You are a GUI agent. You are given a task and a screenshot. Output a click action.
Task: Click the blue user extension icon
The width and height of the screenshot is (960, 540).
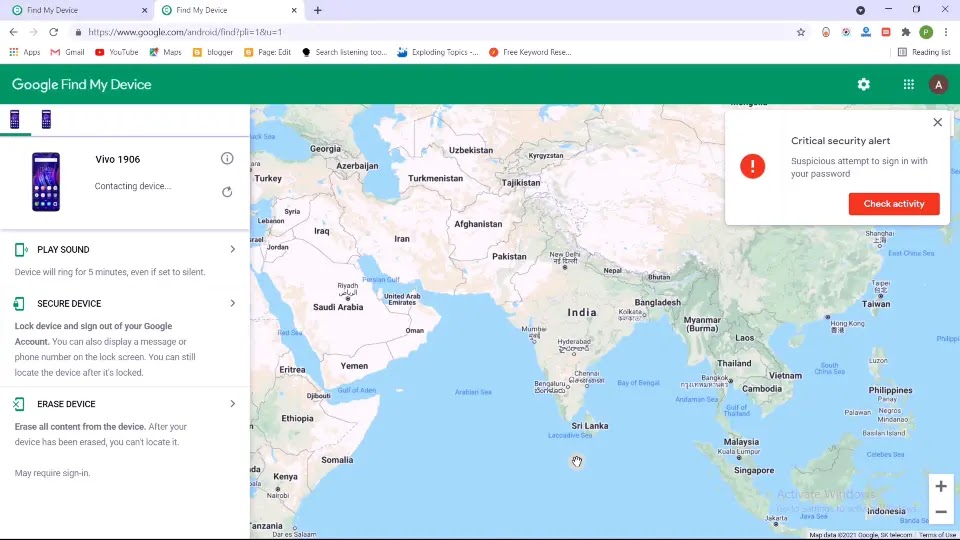coord(866,32)
